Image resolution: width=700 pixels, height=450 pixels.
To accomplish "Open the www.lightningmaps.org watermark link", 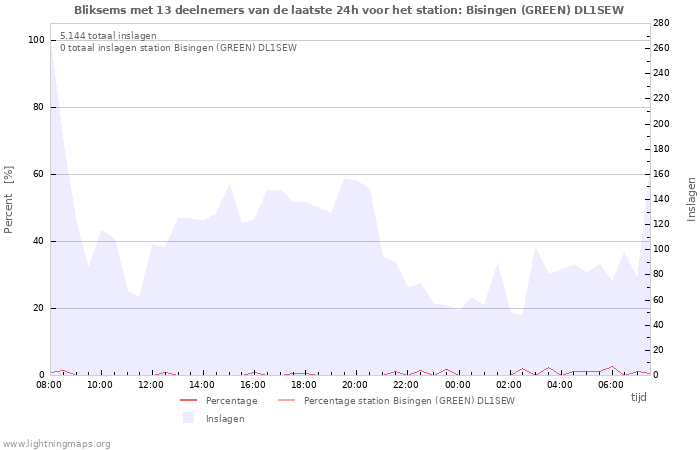I will (x=57, y=443).
